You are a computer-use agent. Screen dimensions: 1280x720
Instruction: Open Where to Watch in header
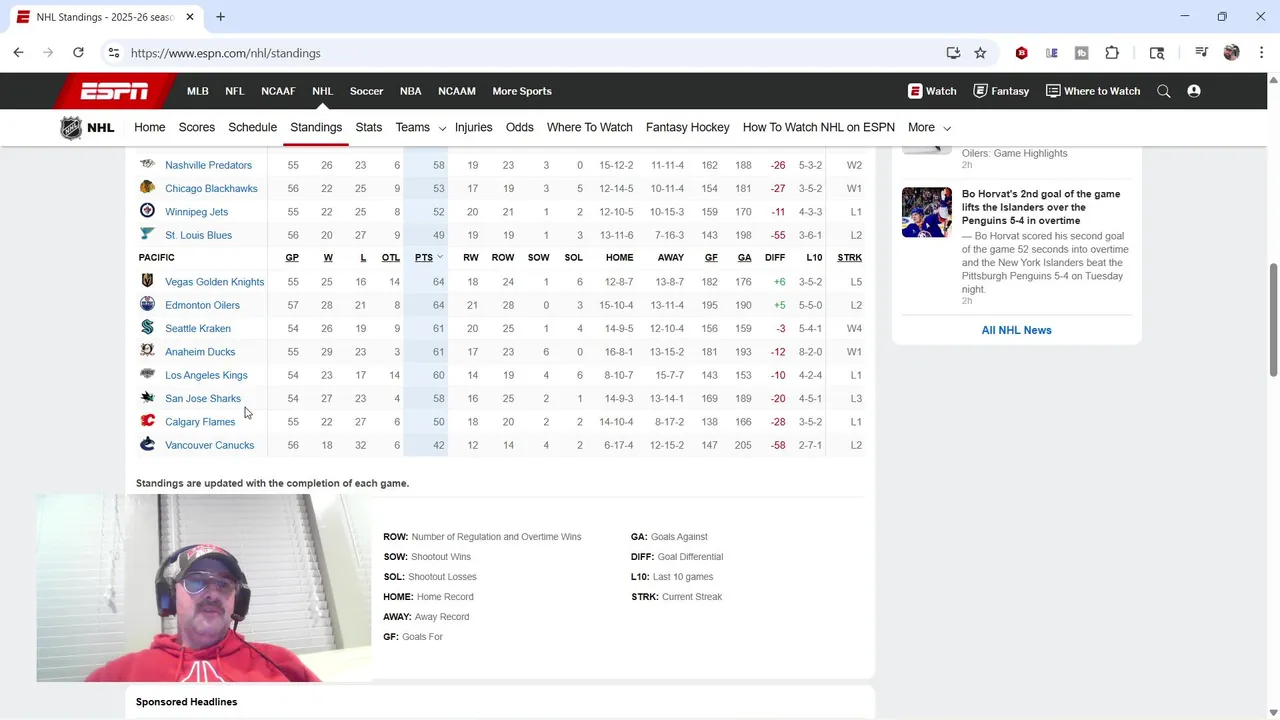(x=1093, y=91)
